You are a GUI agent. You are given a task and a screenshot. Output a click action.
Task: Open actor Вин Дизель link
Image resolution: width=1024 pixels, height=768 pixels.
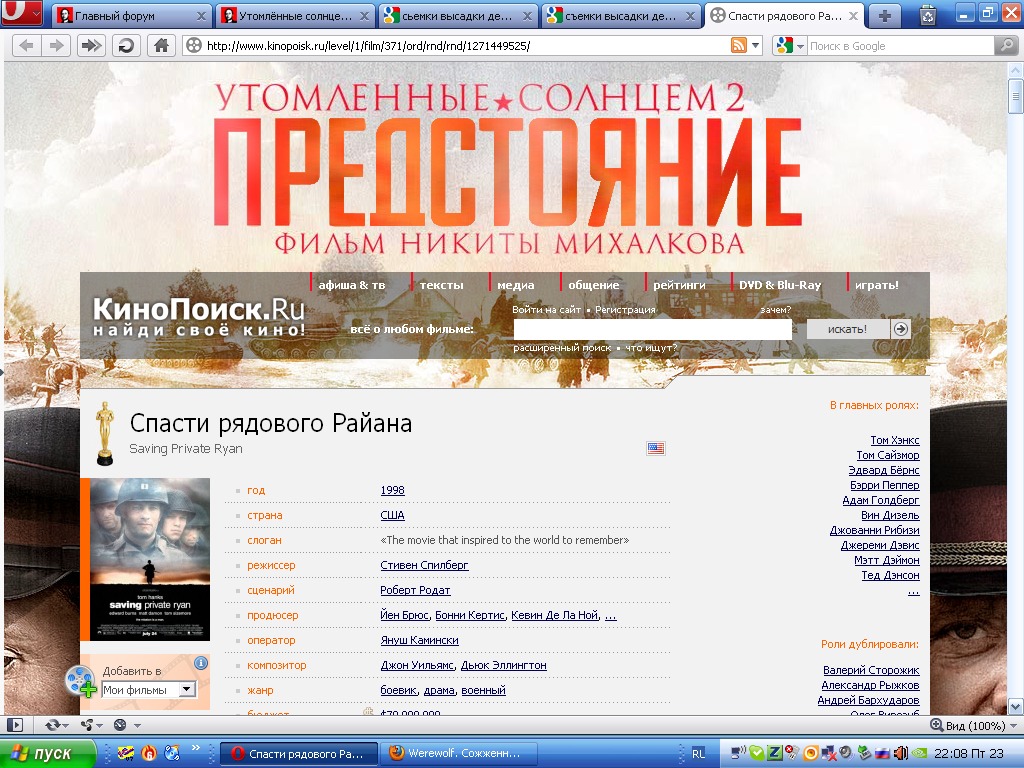point(889,515)
